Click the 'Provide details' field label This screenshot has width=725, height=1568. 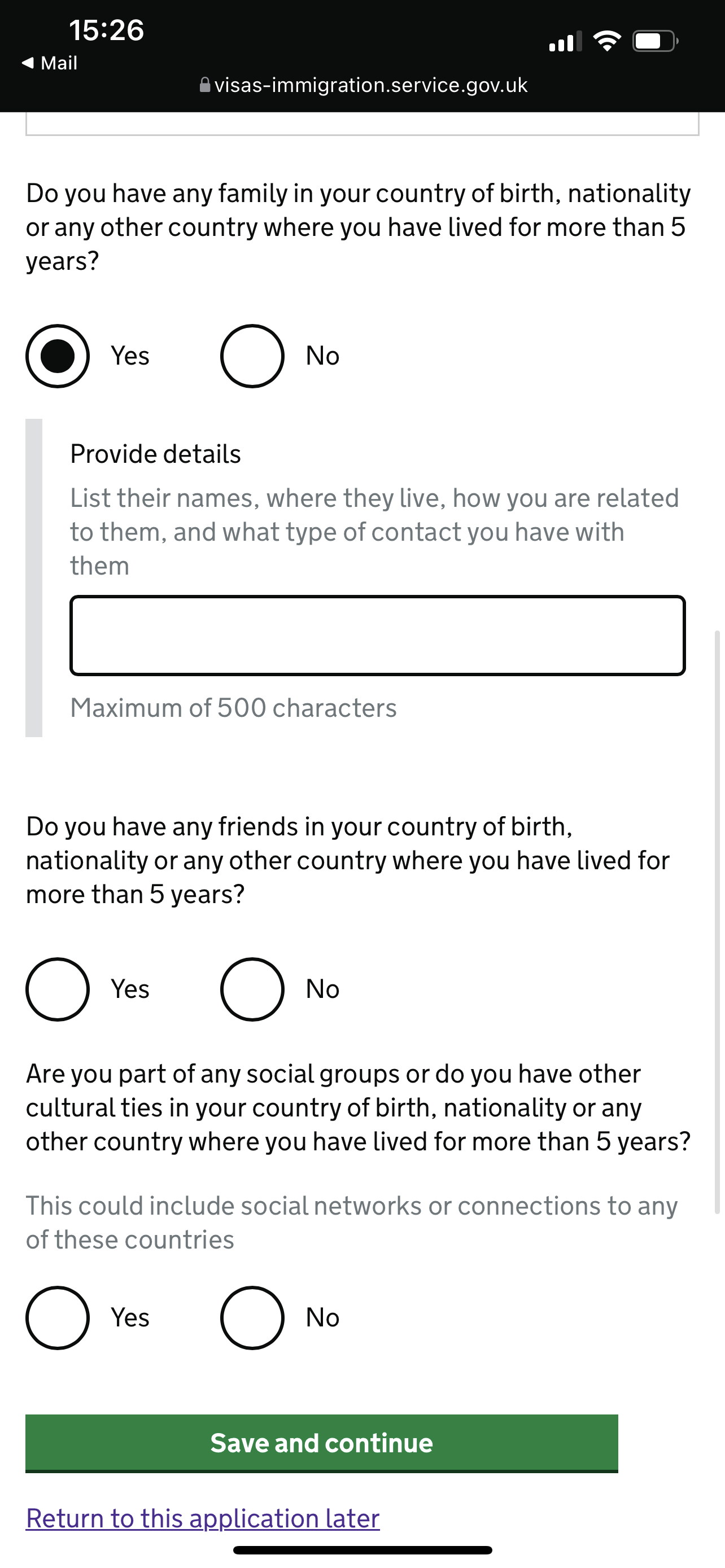(156, 454)
